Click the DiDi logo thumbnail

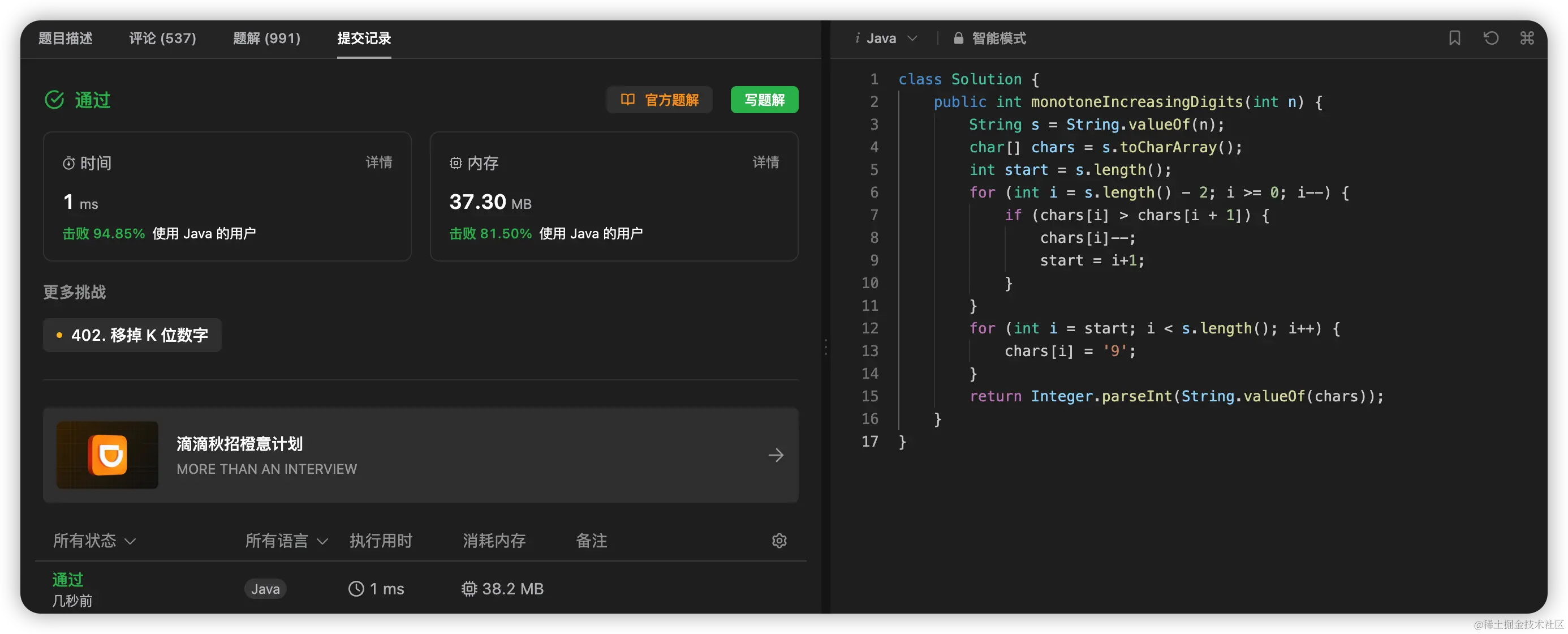tap(107, 455)
